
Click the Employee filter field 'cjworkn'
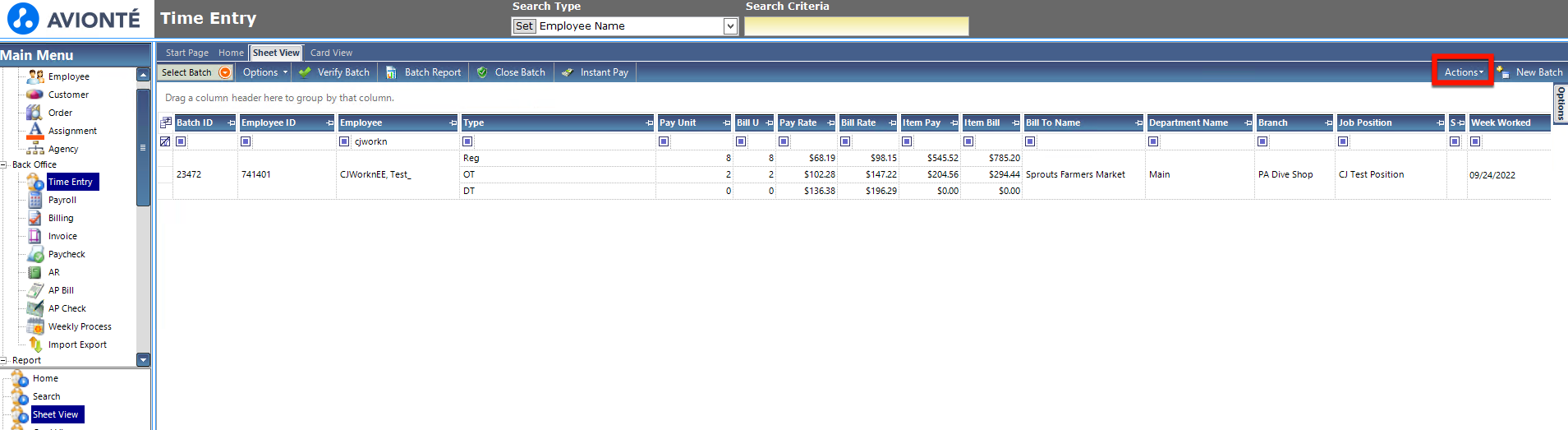pyautogui.click(x=404, y=141)
